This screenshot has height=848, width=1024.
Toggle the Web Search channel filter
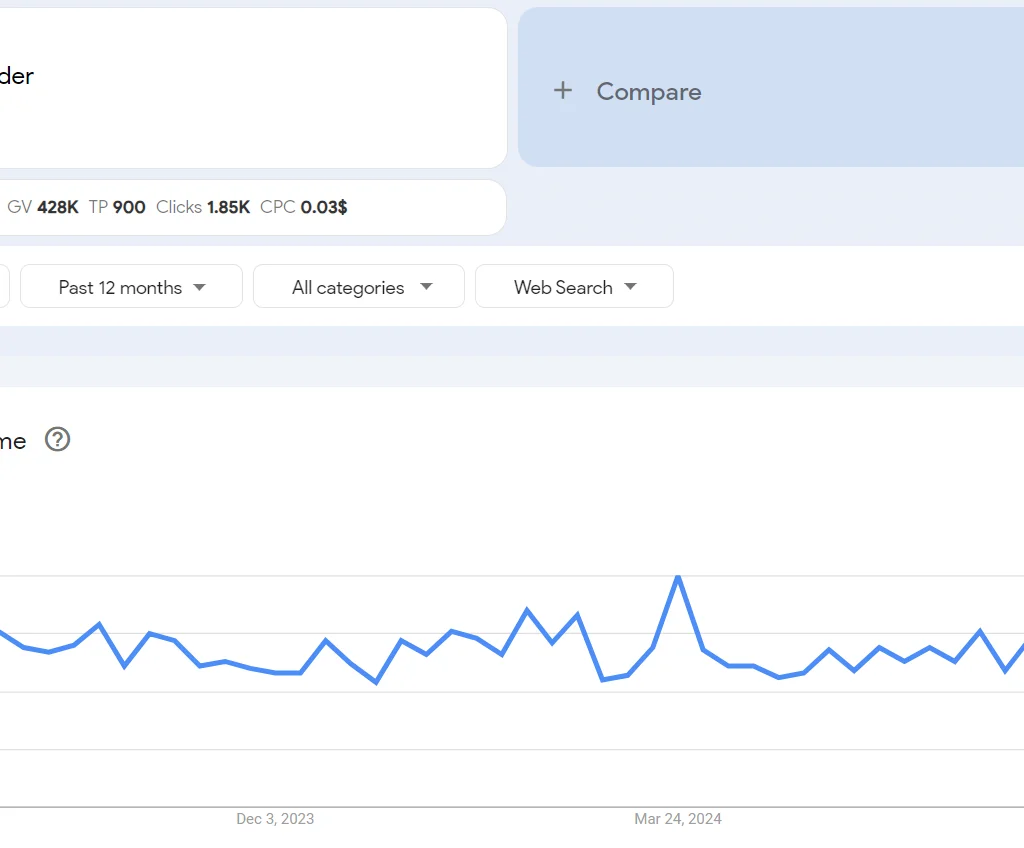pyautogui.click(x=574, y=286)
